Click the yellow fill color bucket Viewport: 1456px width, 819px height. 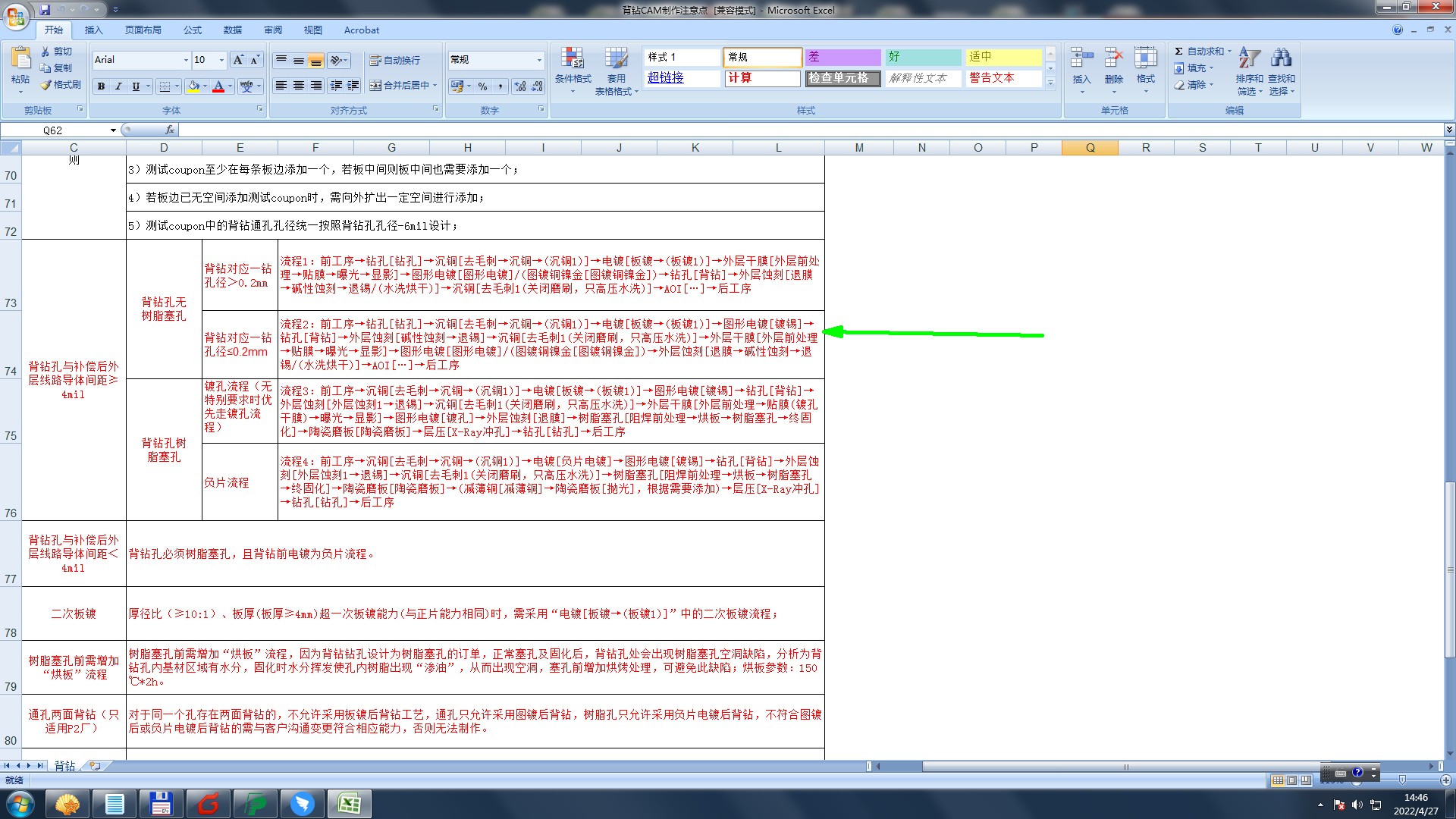(x=194, y=86)
